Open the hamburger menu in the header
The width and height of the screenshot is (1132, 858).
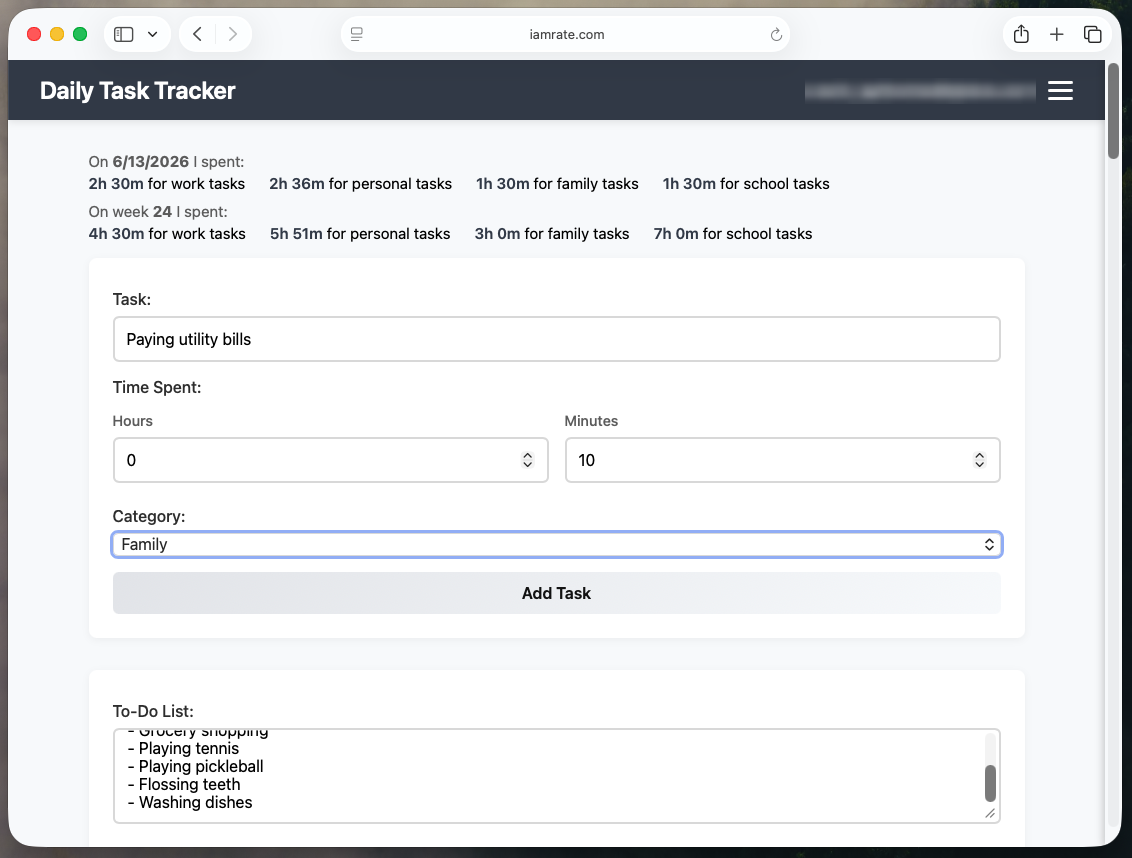pos(1060,90)
